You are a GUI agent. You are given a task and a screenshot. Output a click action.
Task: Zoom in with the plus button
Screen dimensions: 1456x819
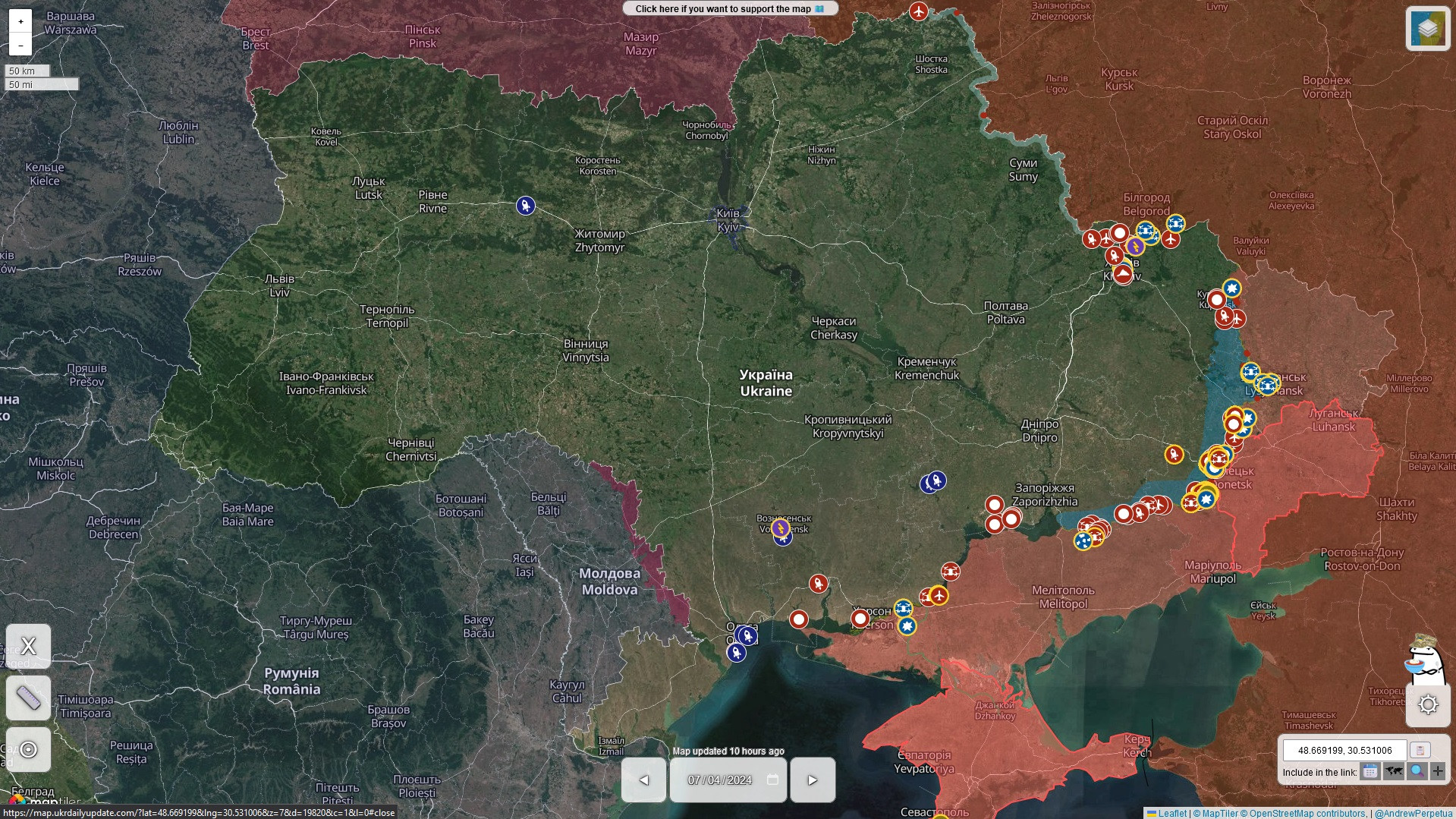20,21
